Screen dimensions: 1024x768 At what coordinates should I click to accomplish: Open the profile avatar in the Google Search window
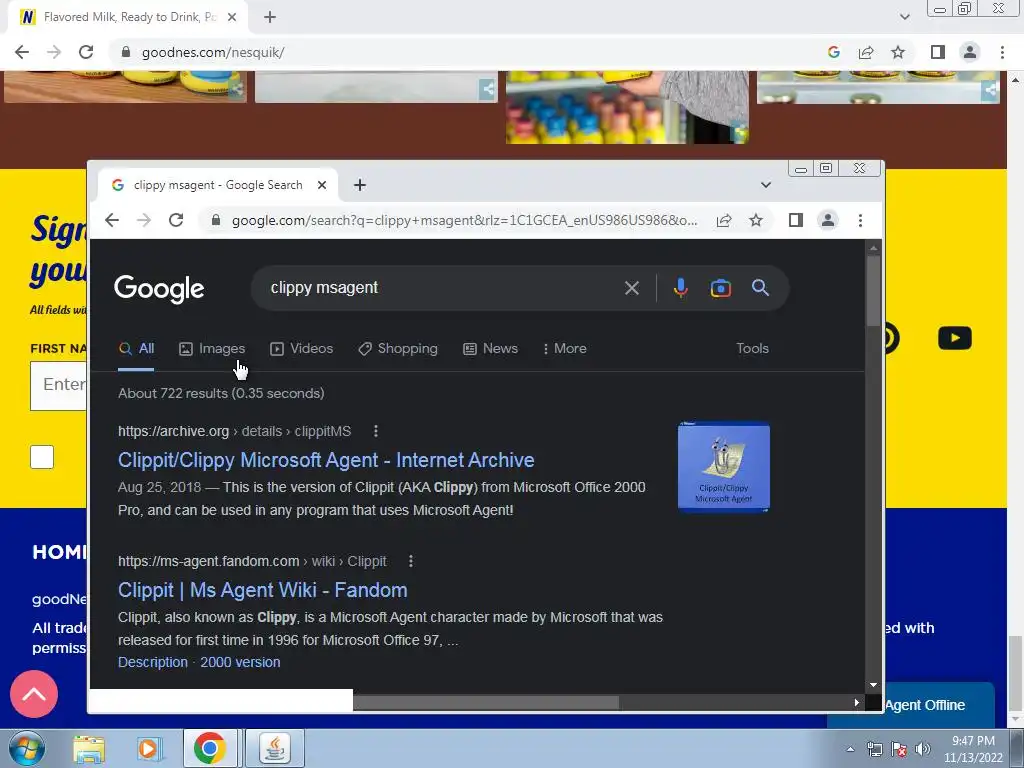point(827,220)
